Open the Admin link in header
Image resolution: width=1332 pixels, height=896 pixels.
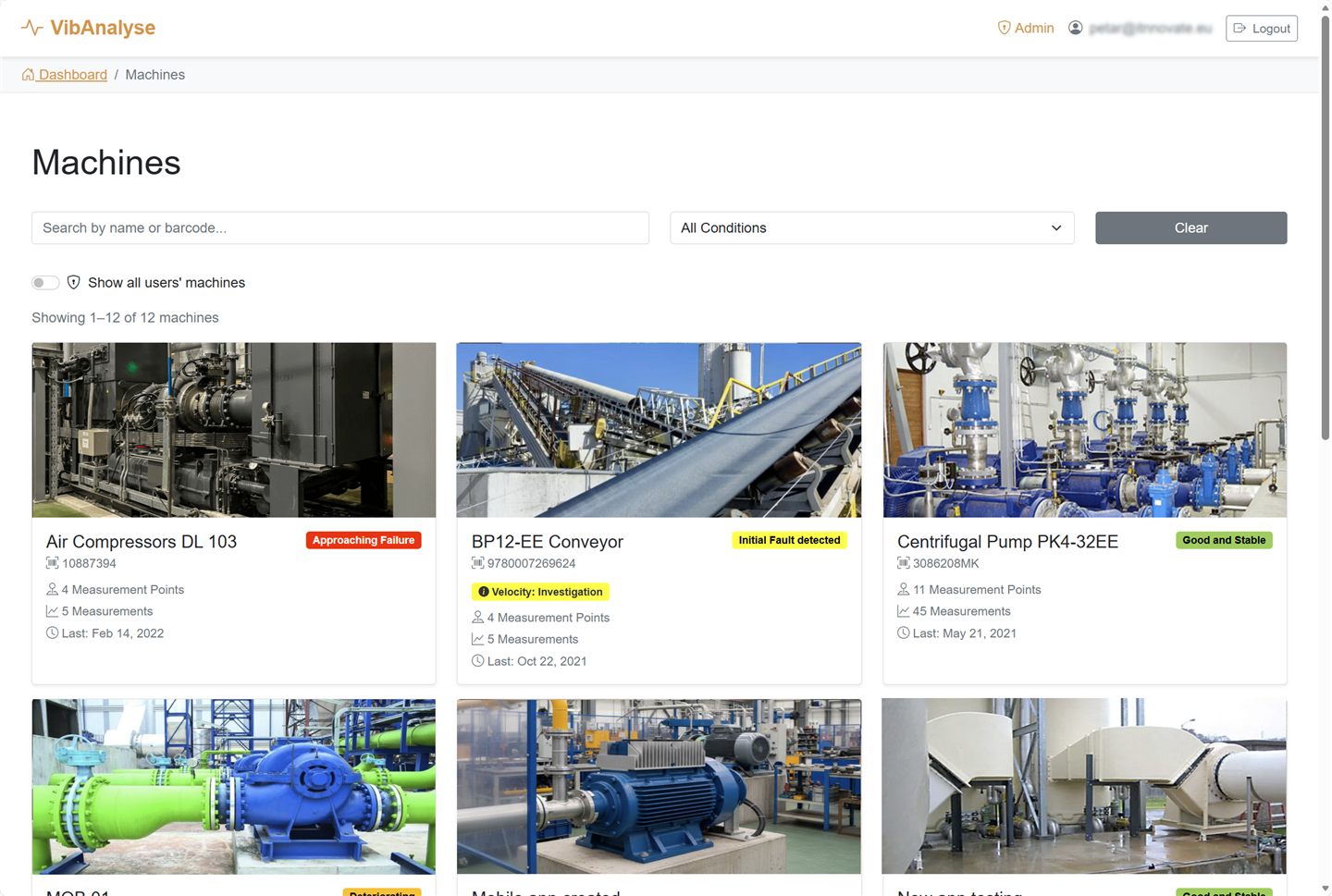(x=1026, y=28)
